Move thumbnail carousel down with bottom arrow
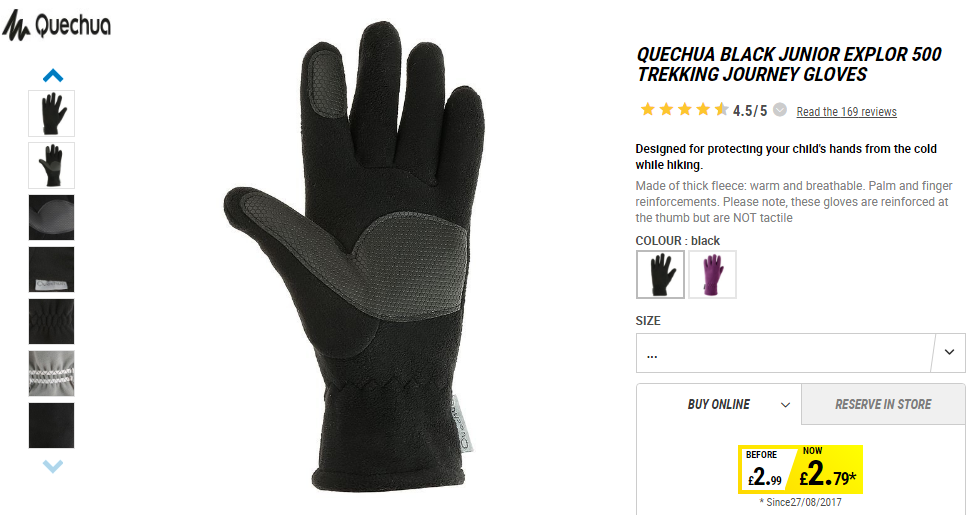Screen dimensions: 971x515 point(53,465)
